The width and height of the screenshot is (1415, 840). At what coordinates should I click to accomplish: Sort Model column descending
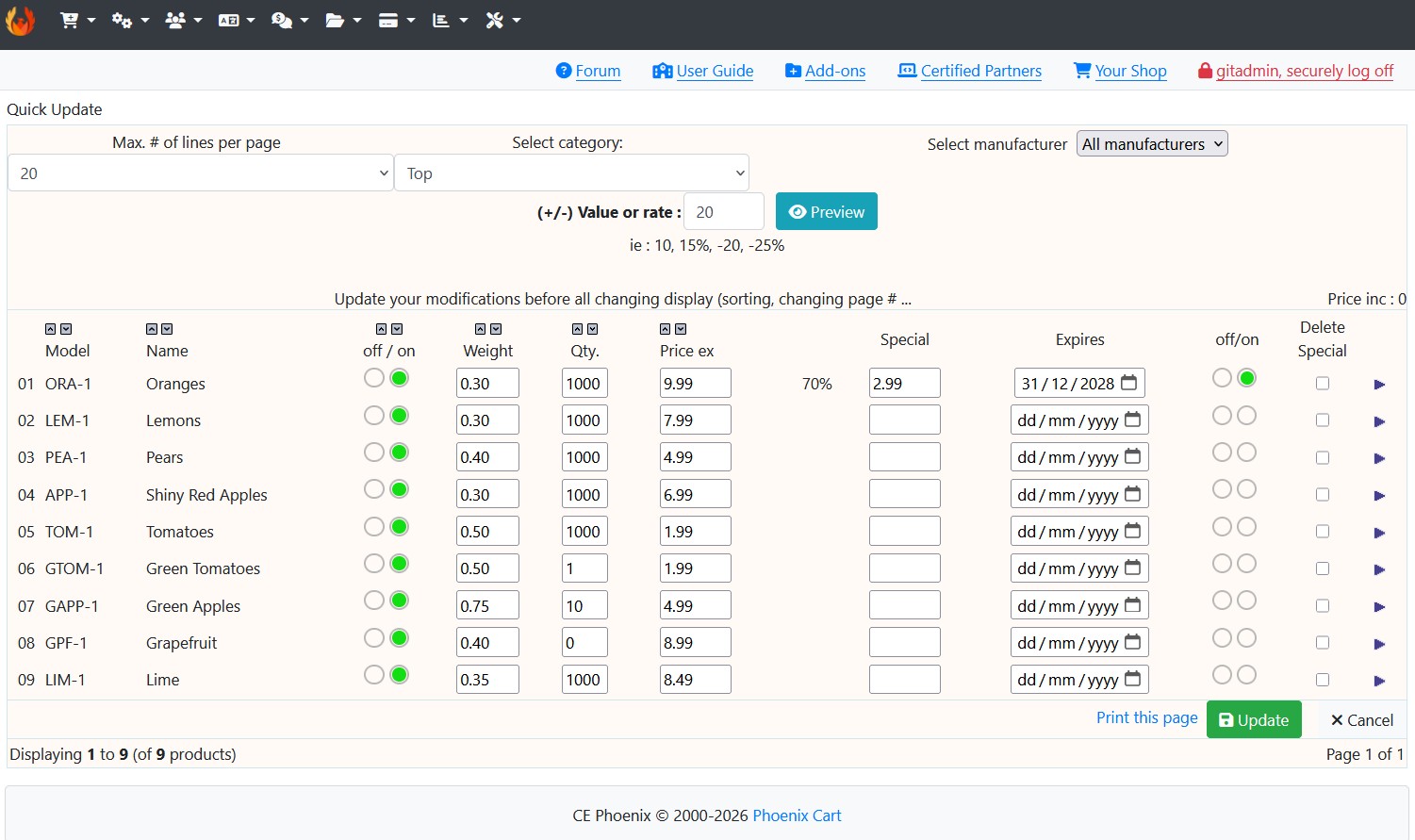(x=66, y=329)
